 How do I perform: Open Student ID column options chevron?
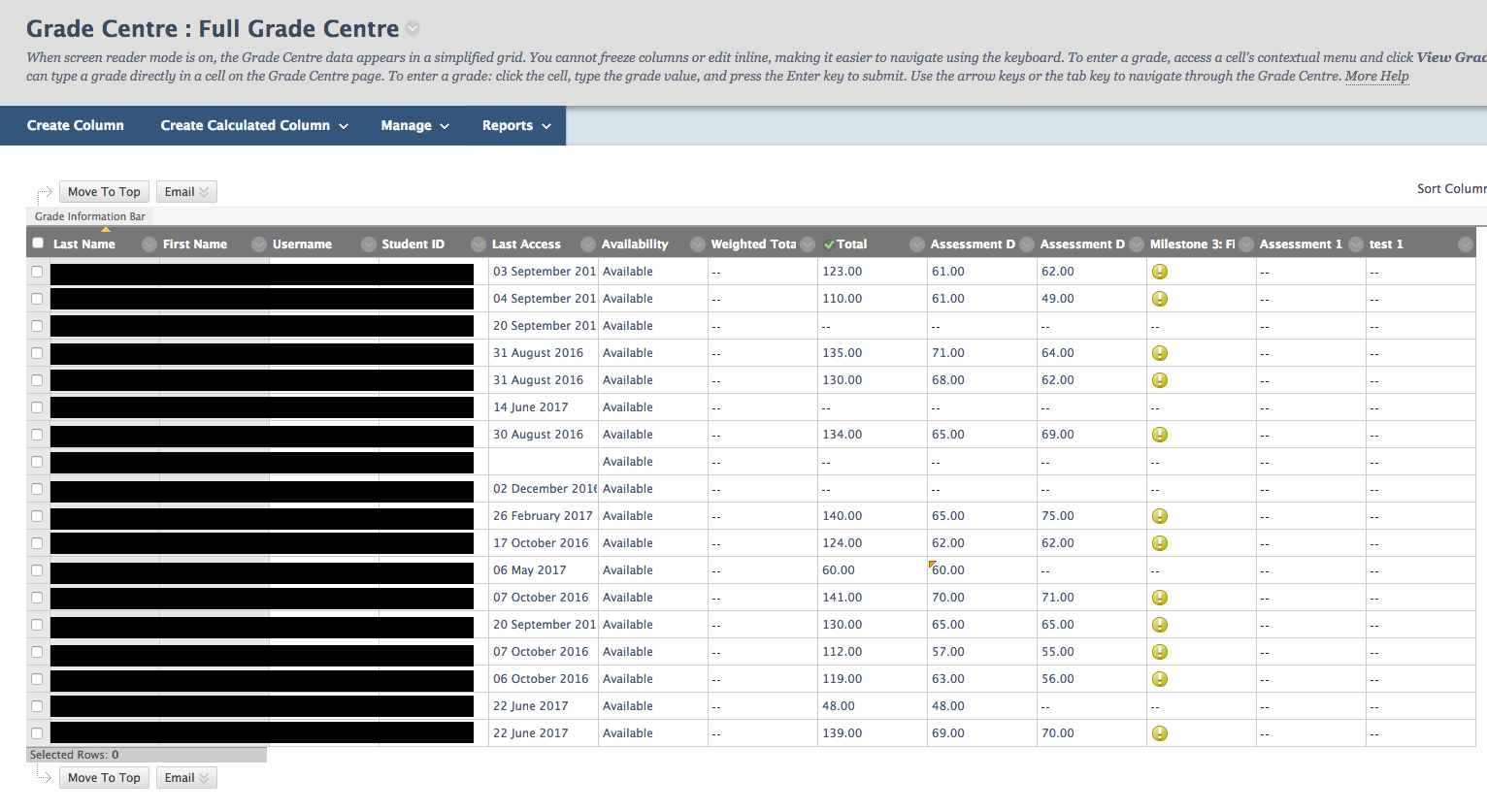click(x=479, y=244)
